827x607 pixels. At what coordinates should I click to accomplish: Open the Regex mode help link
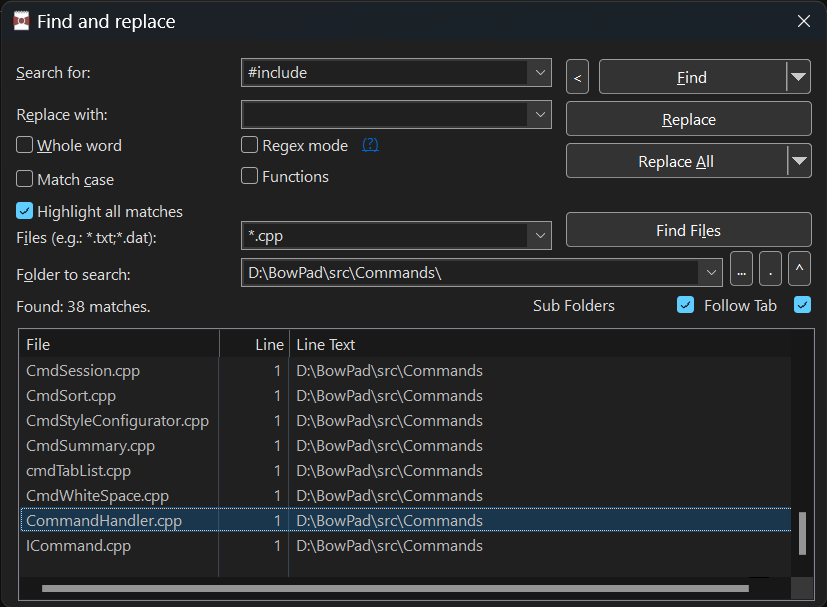pyautogui.click(x=369, y=145)
